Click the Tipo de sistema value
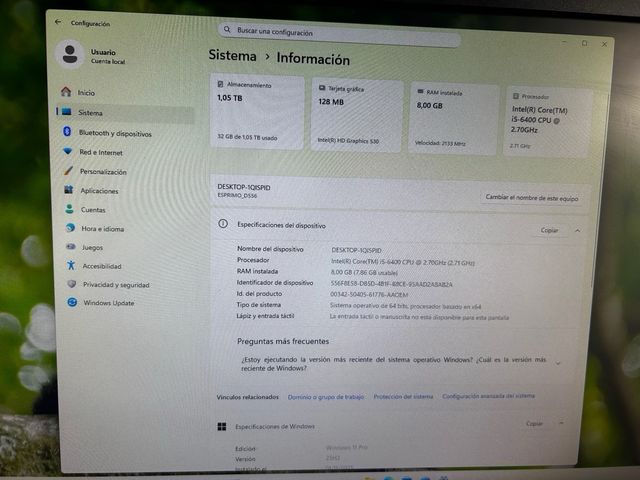Image resolution: width=640 pixels, height=480 pixels. click(405, 306)
